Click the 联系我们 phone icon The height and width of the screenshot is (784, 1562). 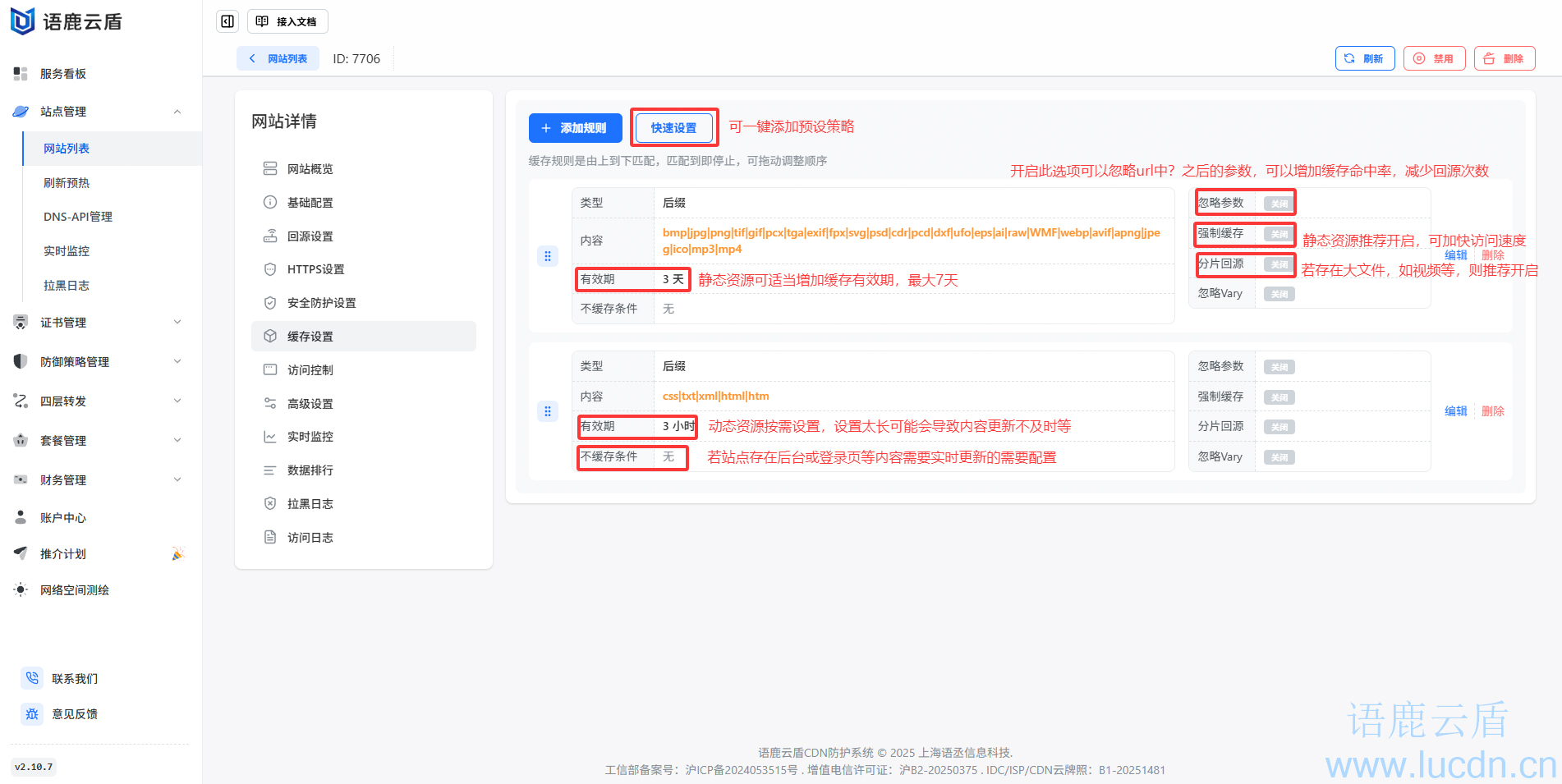32,678
